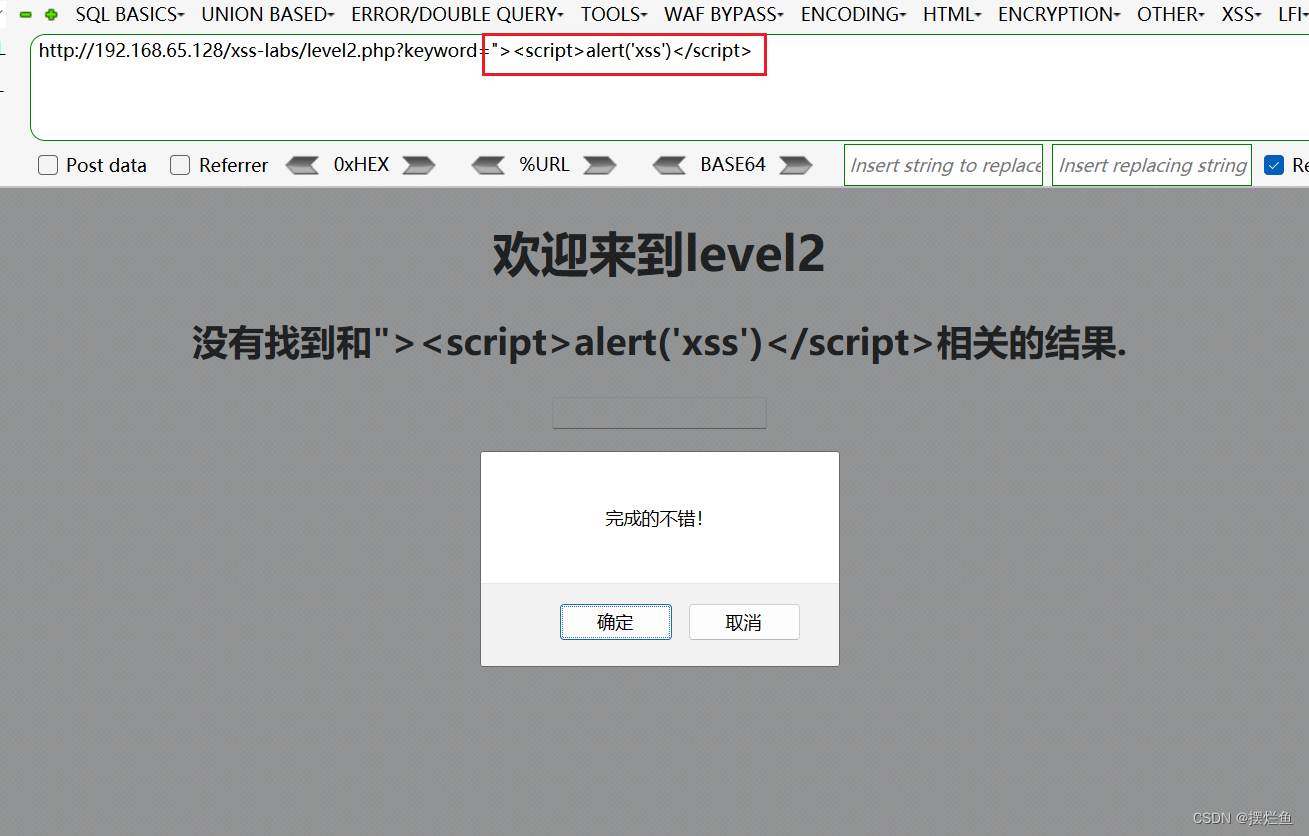
Task: Click the 没有找到和...相关的结果 message
Action: click(659, 343)
